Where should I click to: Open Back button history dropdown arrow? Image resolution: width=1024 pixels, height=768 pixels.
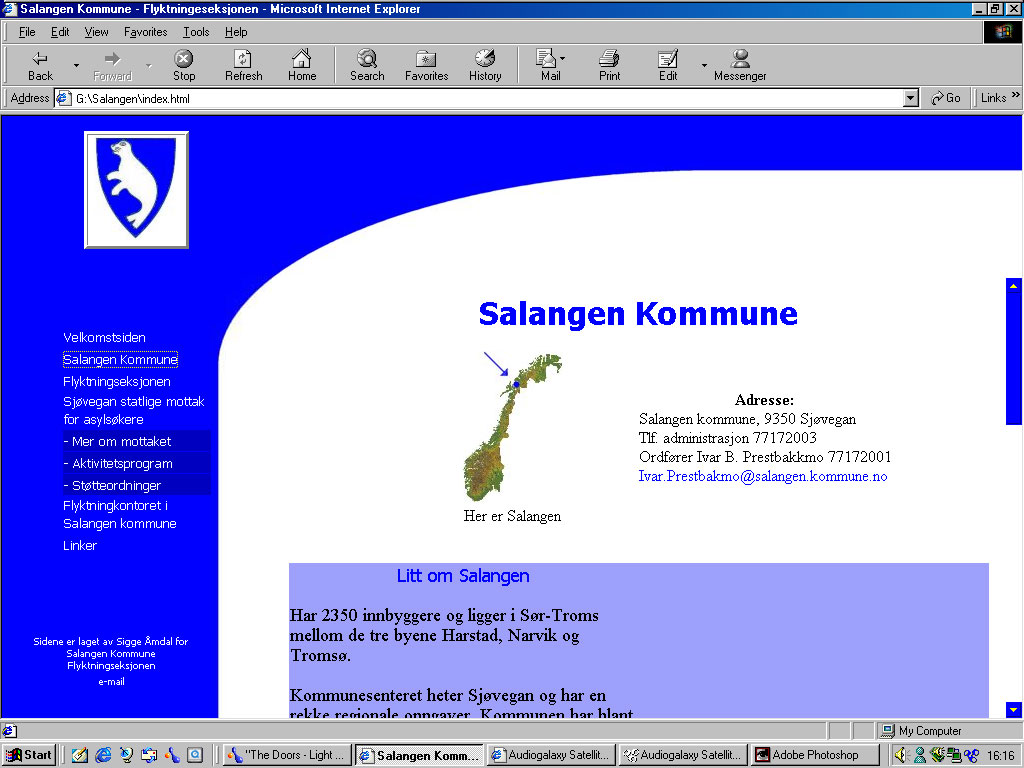pos(76,66)
